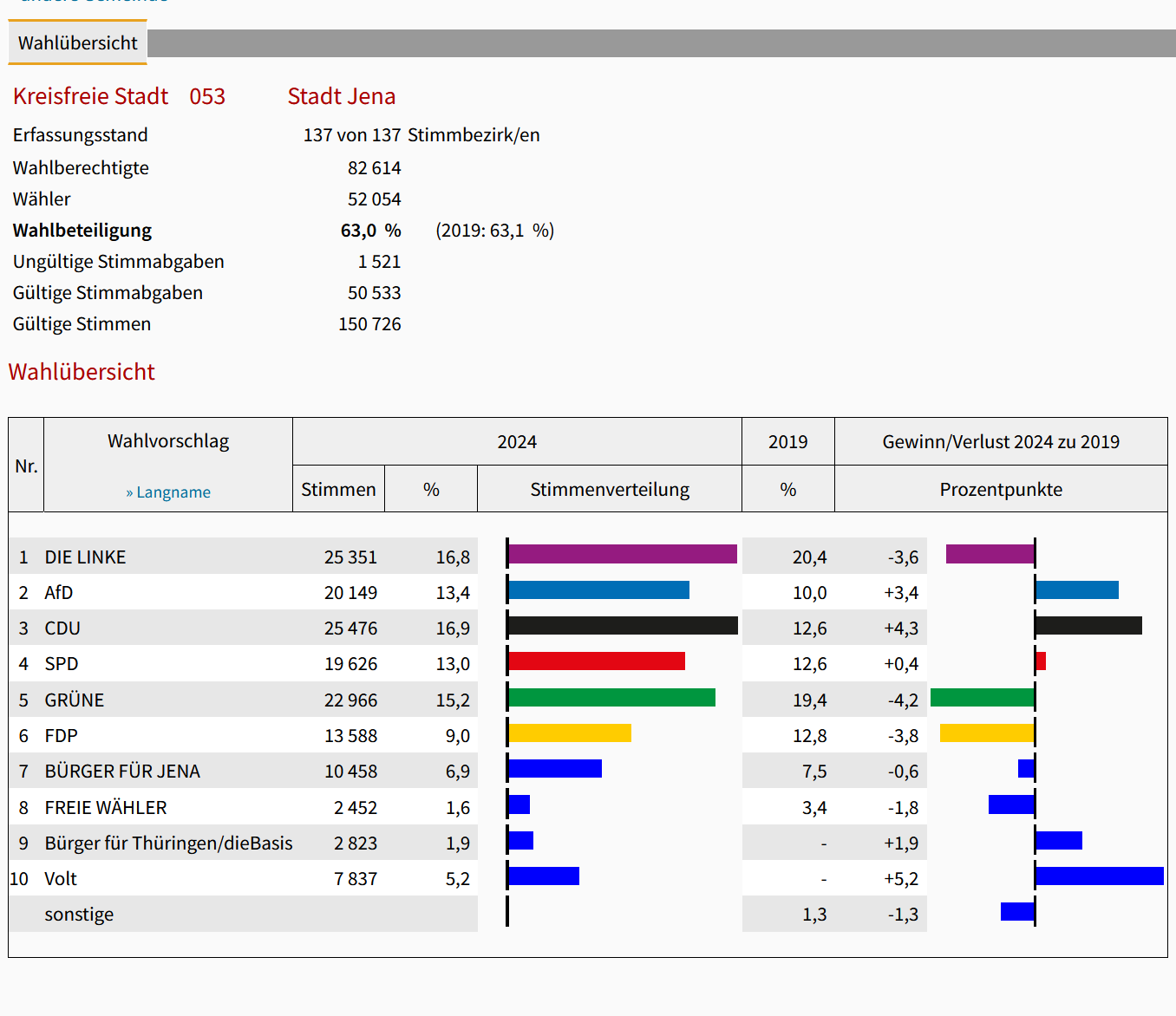Click the 16,8 percent value for DIE LINKE

[x=453, y=557]
